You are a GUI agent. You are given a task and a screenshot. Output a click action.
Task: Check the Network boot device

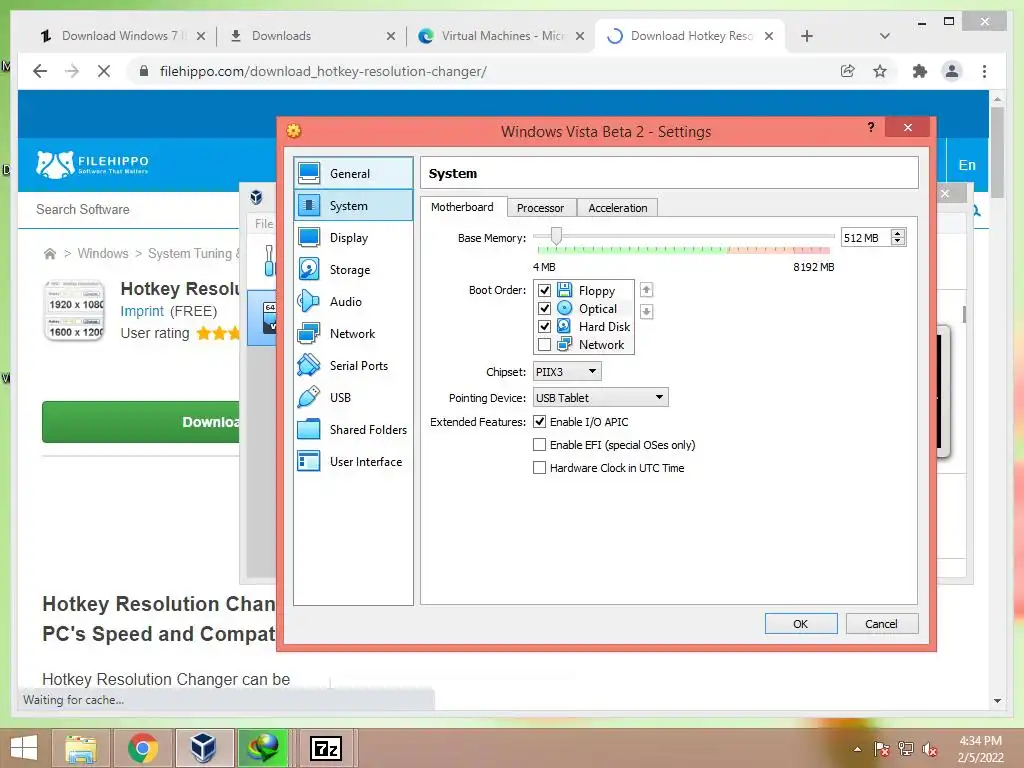544,344
